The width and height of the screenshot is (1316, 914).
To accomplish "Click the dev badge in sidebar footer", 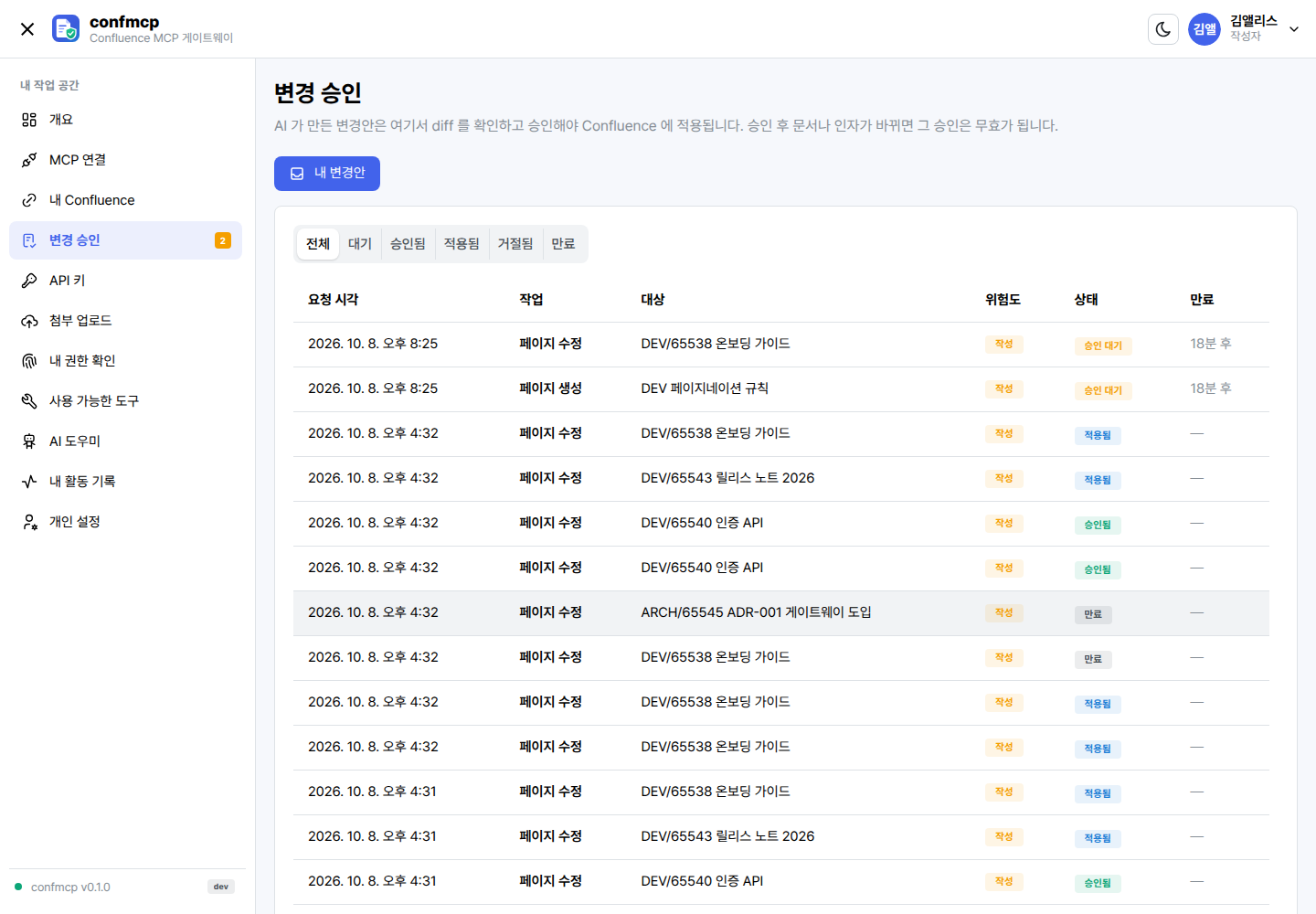I will coord(221,887).
